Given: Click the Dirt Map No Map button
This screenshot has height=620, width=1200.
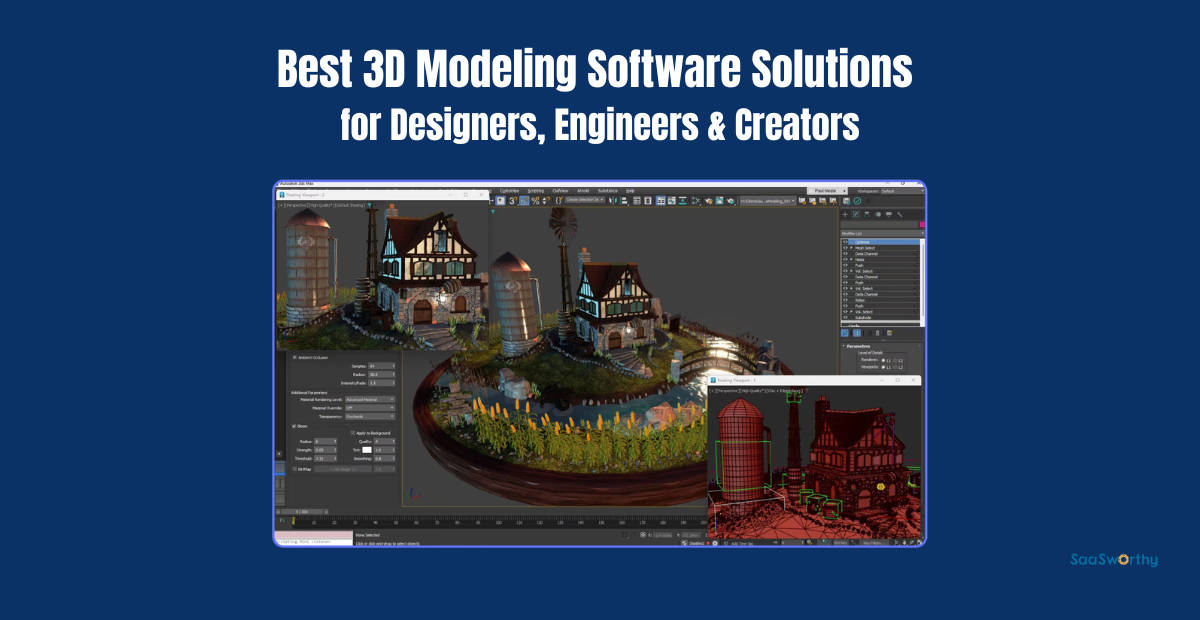Looking at the screenshot, I should (343, 469).
